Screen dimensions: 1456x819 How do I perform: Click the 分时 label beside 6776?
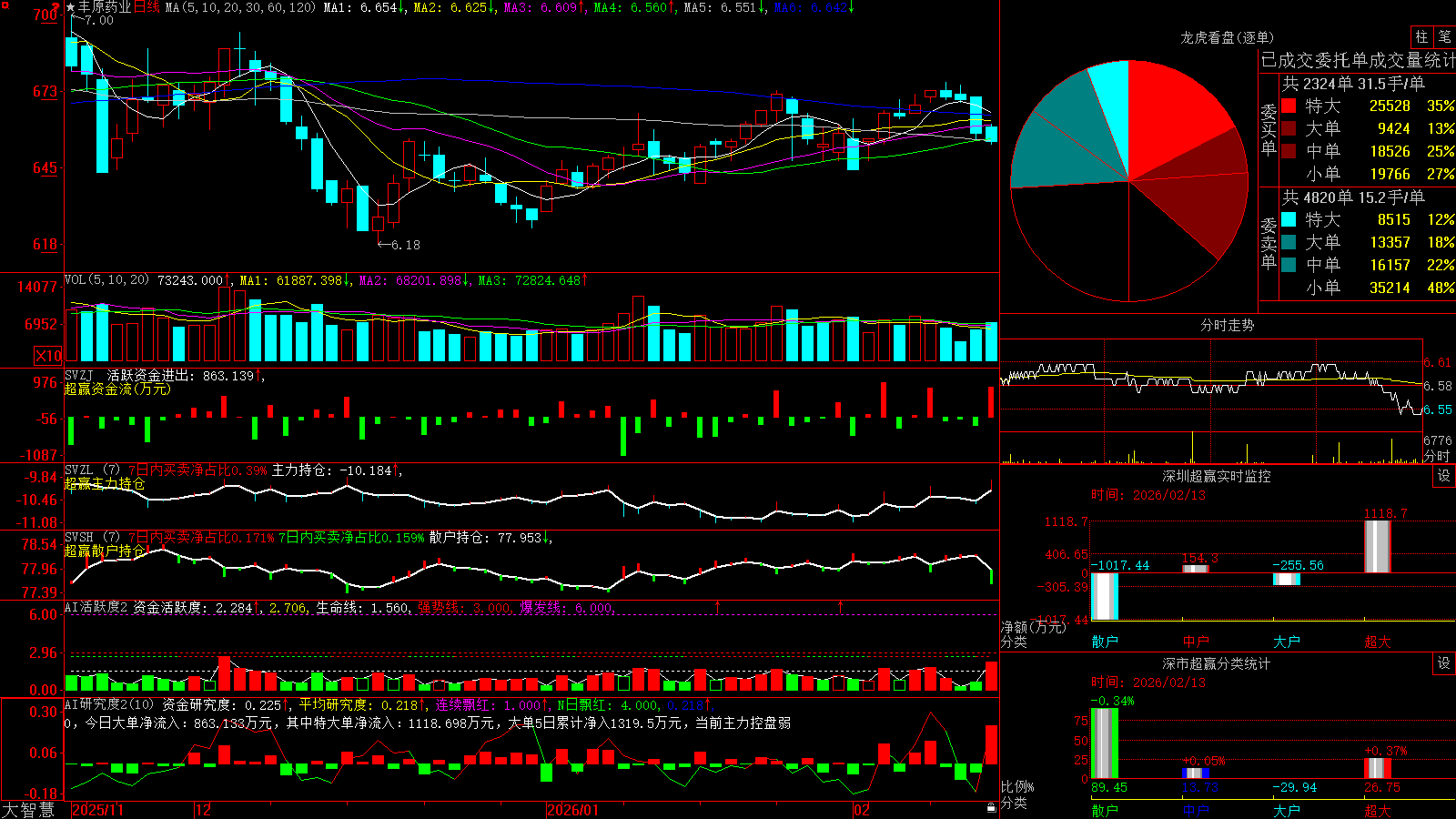[1437, 455]
